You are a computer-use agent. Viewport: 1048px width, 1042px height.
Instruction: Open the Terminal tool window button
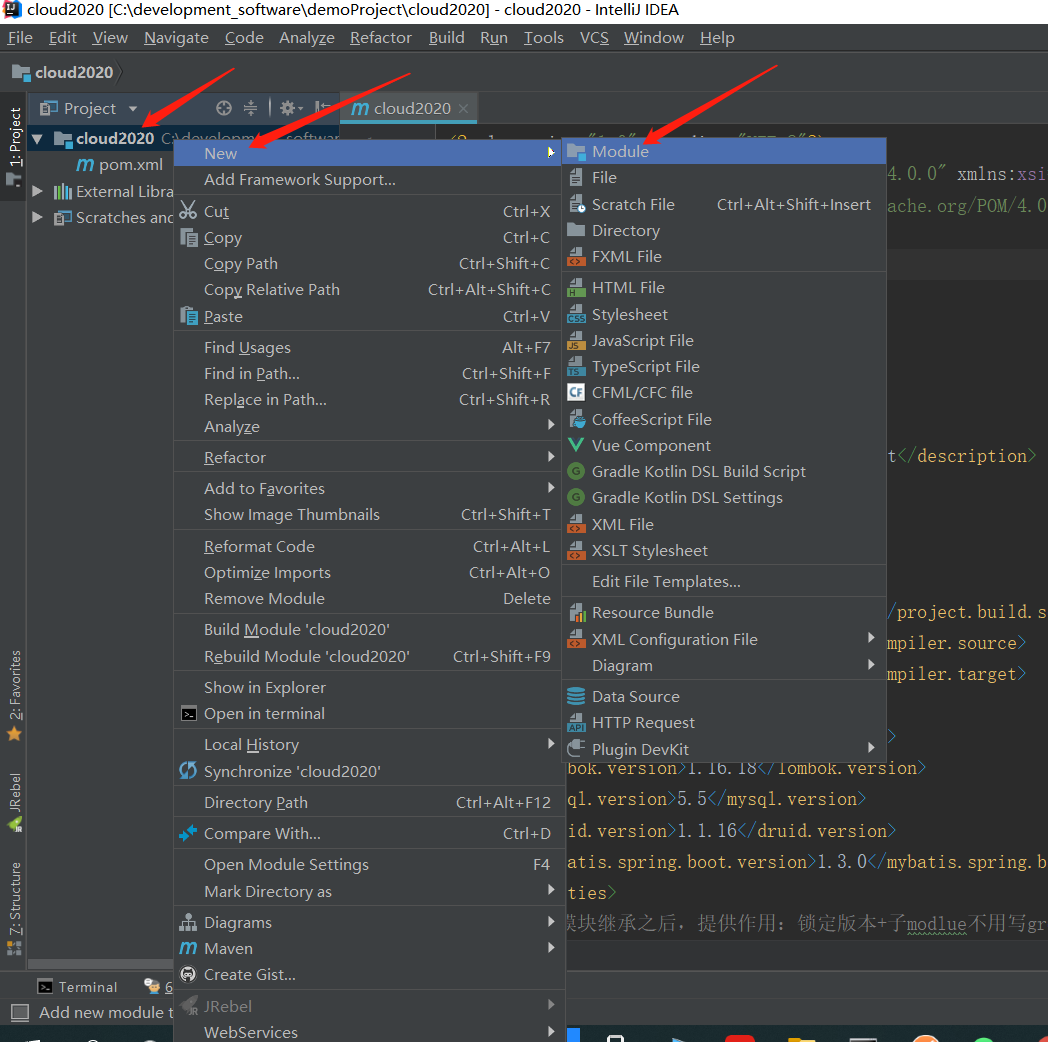78,987
